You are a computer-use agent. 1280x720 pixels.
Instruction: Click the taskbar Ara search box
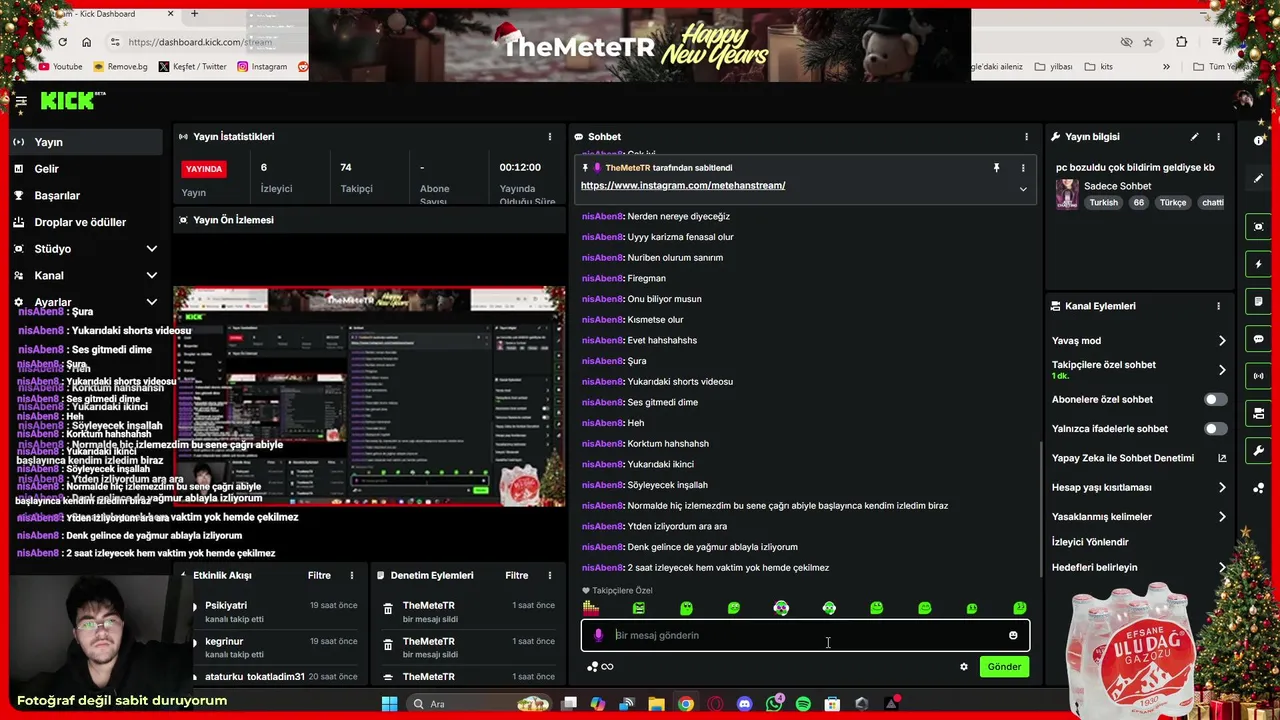478,704
